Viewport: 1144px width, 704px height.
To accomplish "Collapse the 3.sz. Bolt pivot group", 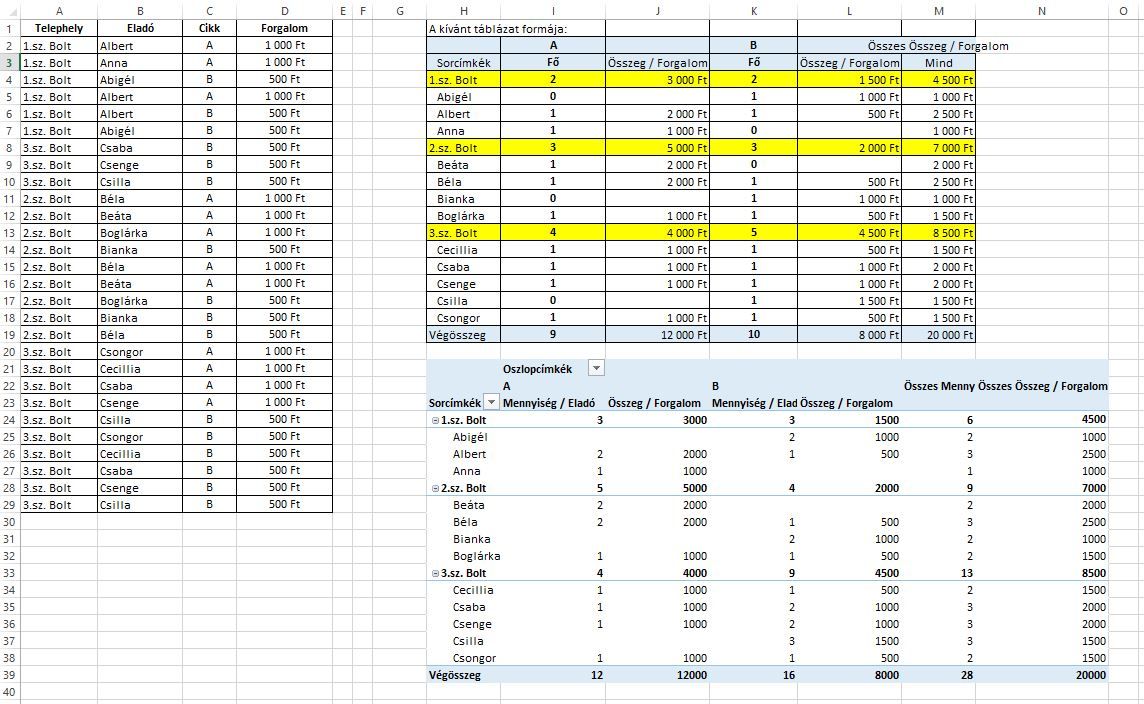I will coord(436,573).
